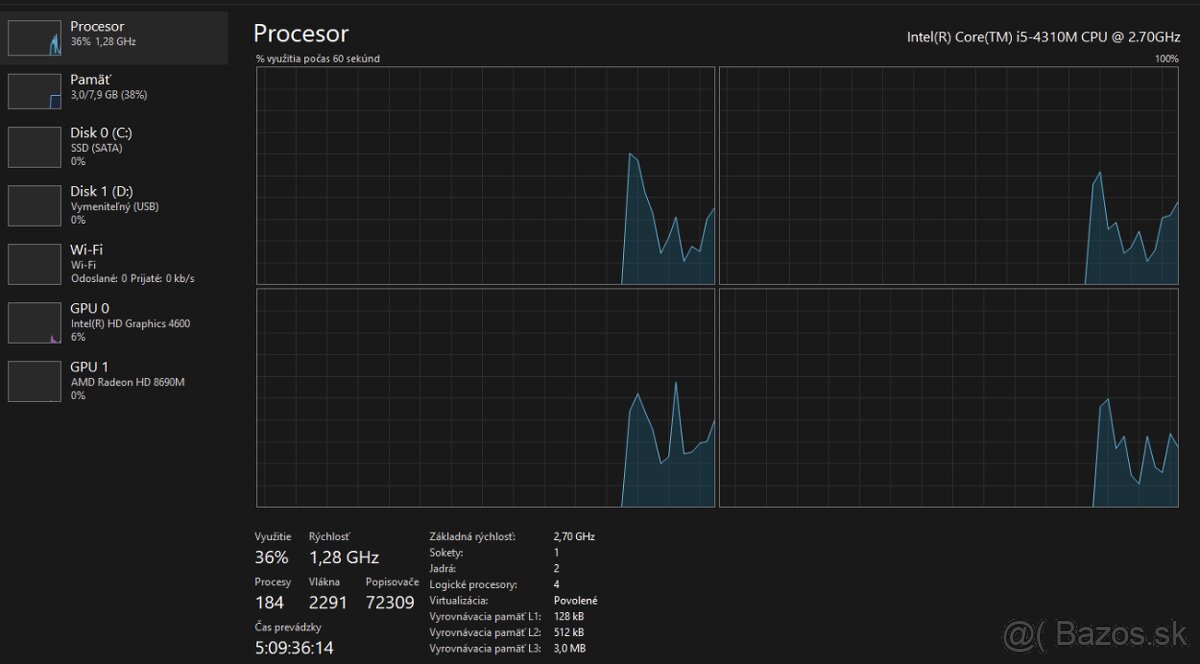Click the Využitie 36% usage value
The height and width of the screenshot is (664, 1200).
click(x=271, y=557)
